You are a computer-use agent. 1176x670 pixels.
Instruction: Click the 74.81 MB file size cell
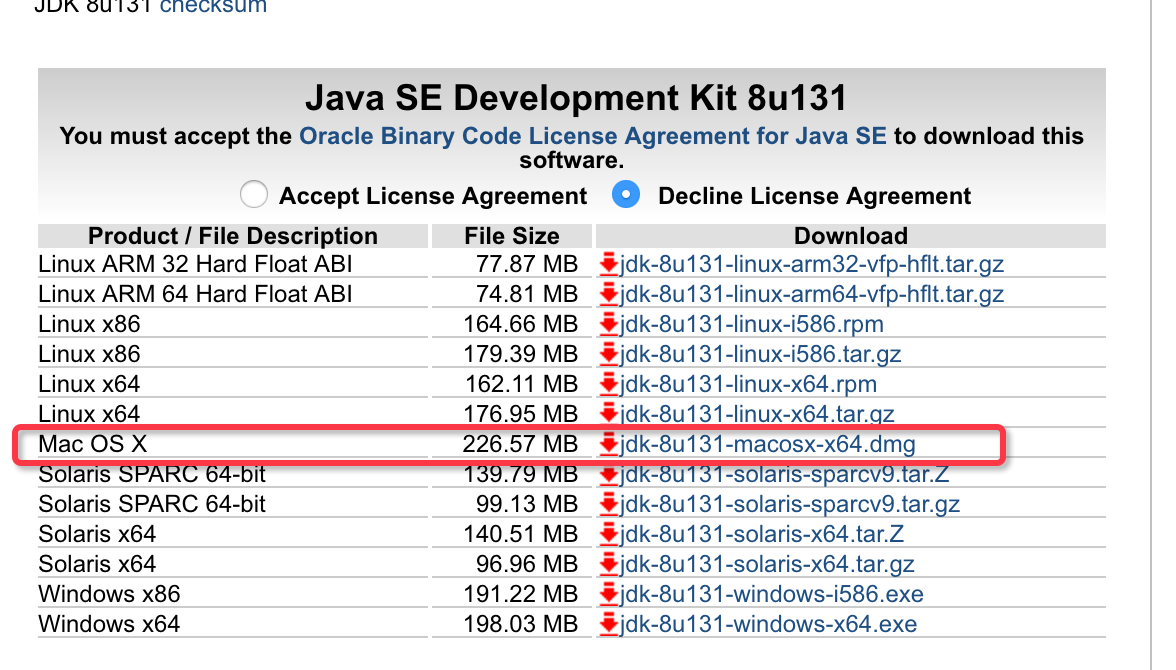512,294
